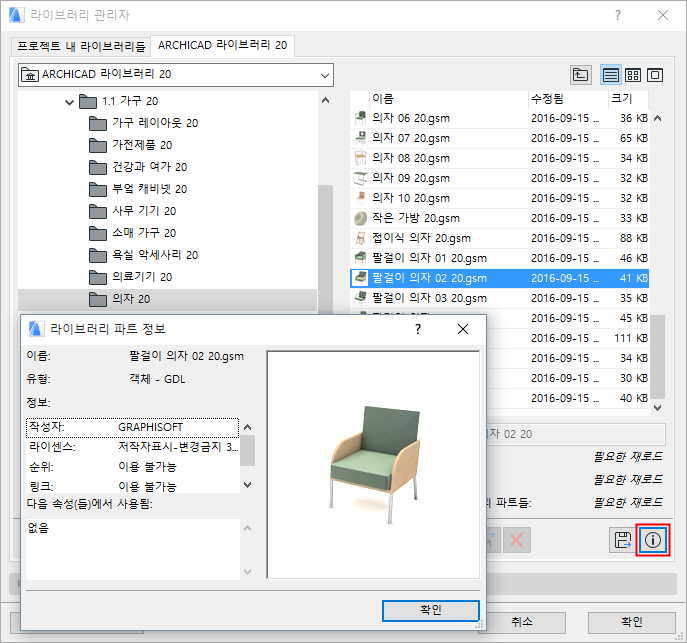Select file 의자 07 20.gsm
The width and height of the screenshot is (687, 643).
pyautogui.click(x=499, y=138)
